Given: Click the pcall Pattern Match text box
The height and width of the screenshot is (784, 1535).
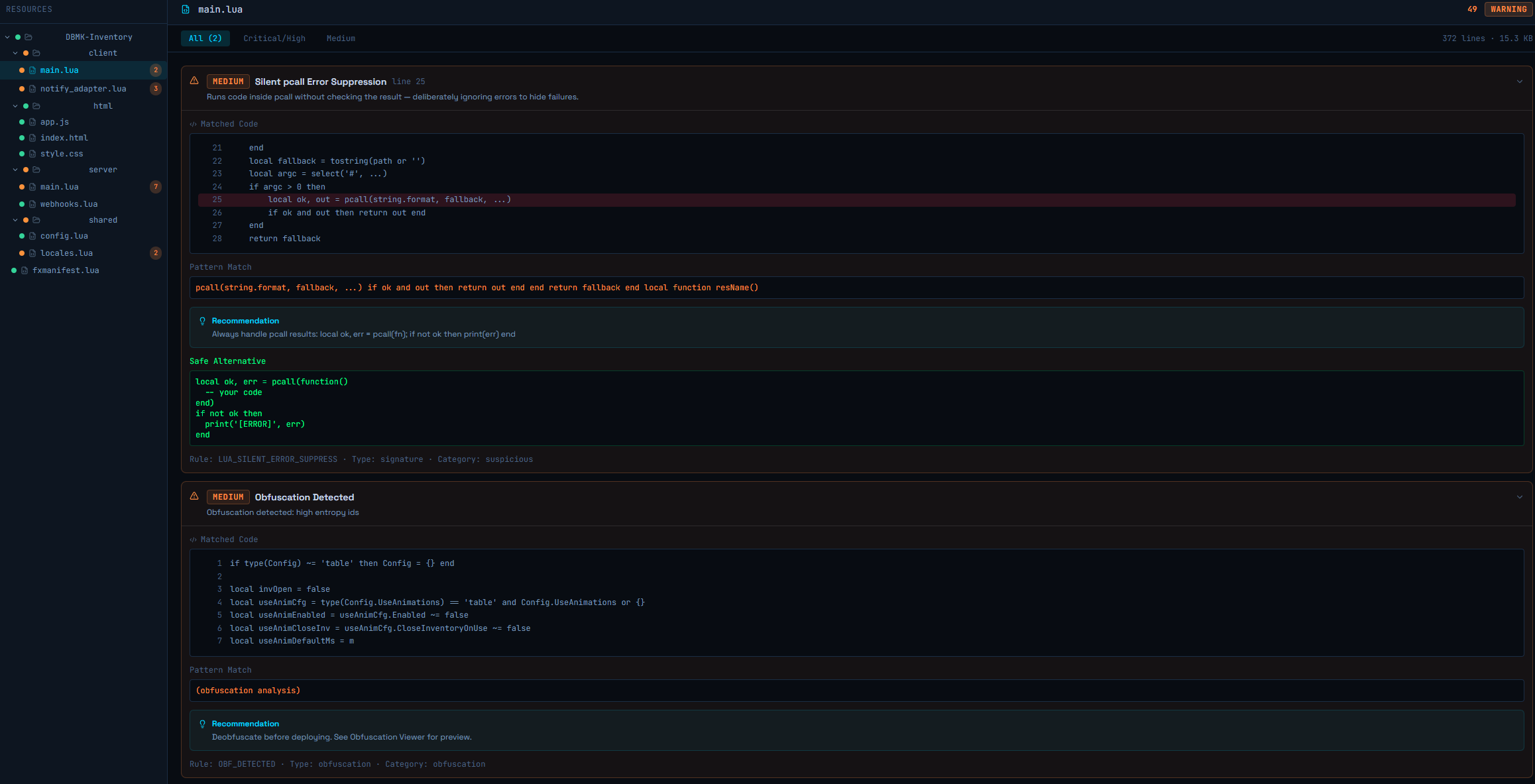Looking at the screenshot, I should [856, 288].
